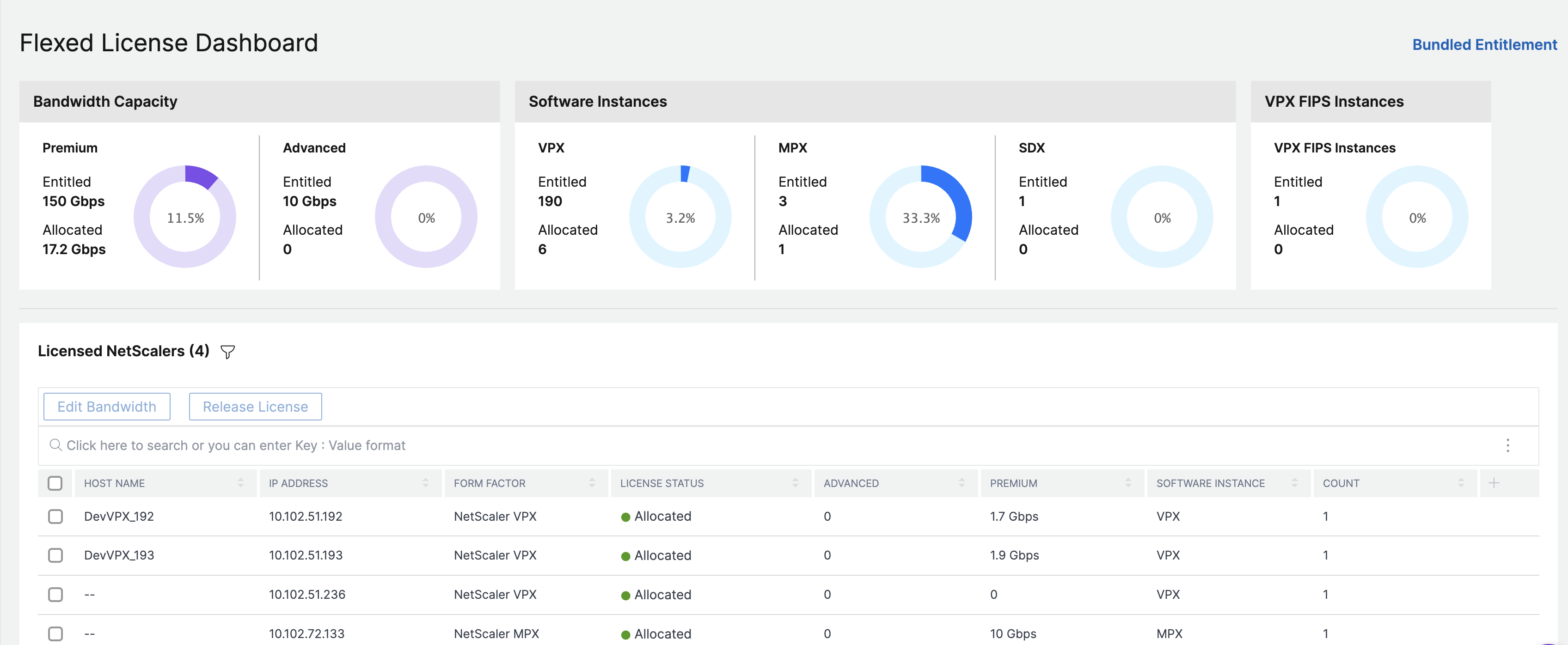Sort by IP Address column arrows
This screenshot has width=1568, height=645.
pos(425,483)
